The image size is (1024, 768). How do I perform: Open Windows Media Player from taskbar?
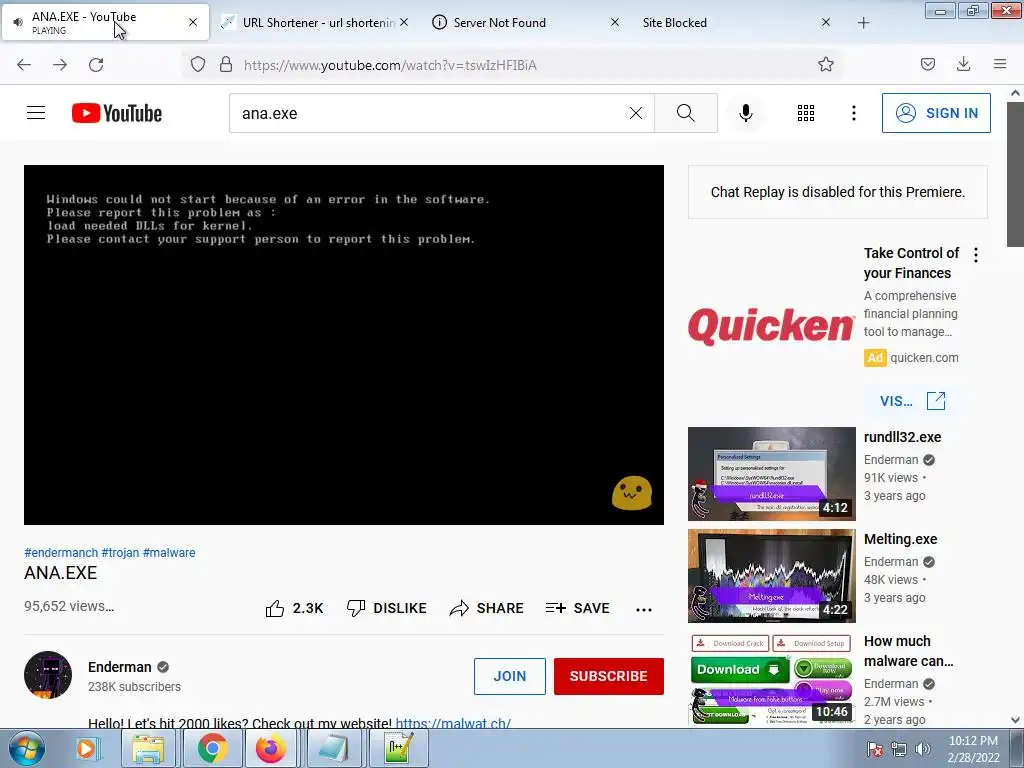[x=88, y=748]
